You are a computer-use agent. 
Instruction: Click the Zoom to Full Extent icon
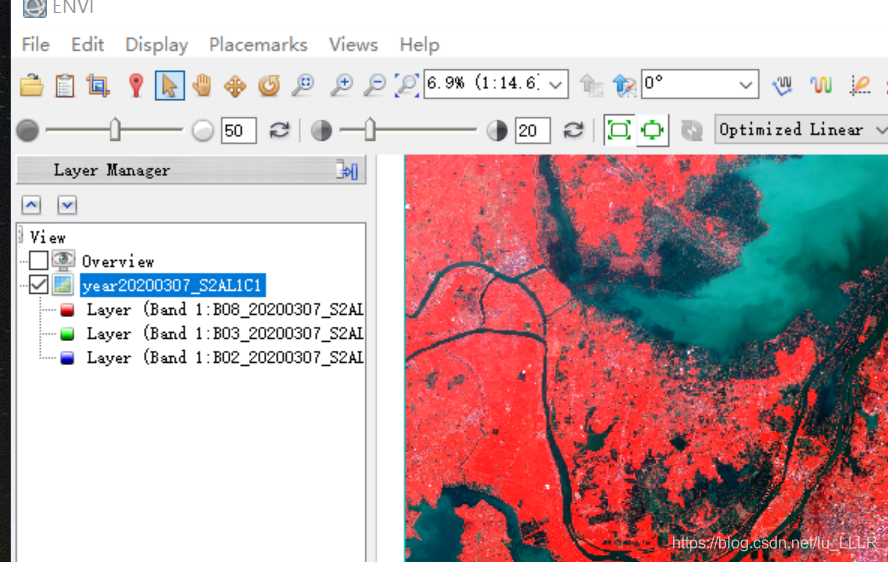point(407,85)
